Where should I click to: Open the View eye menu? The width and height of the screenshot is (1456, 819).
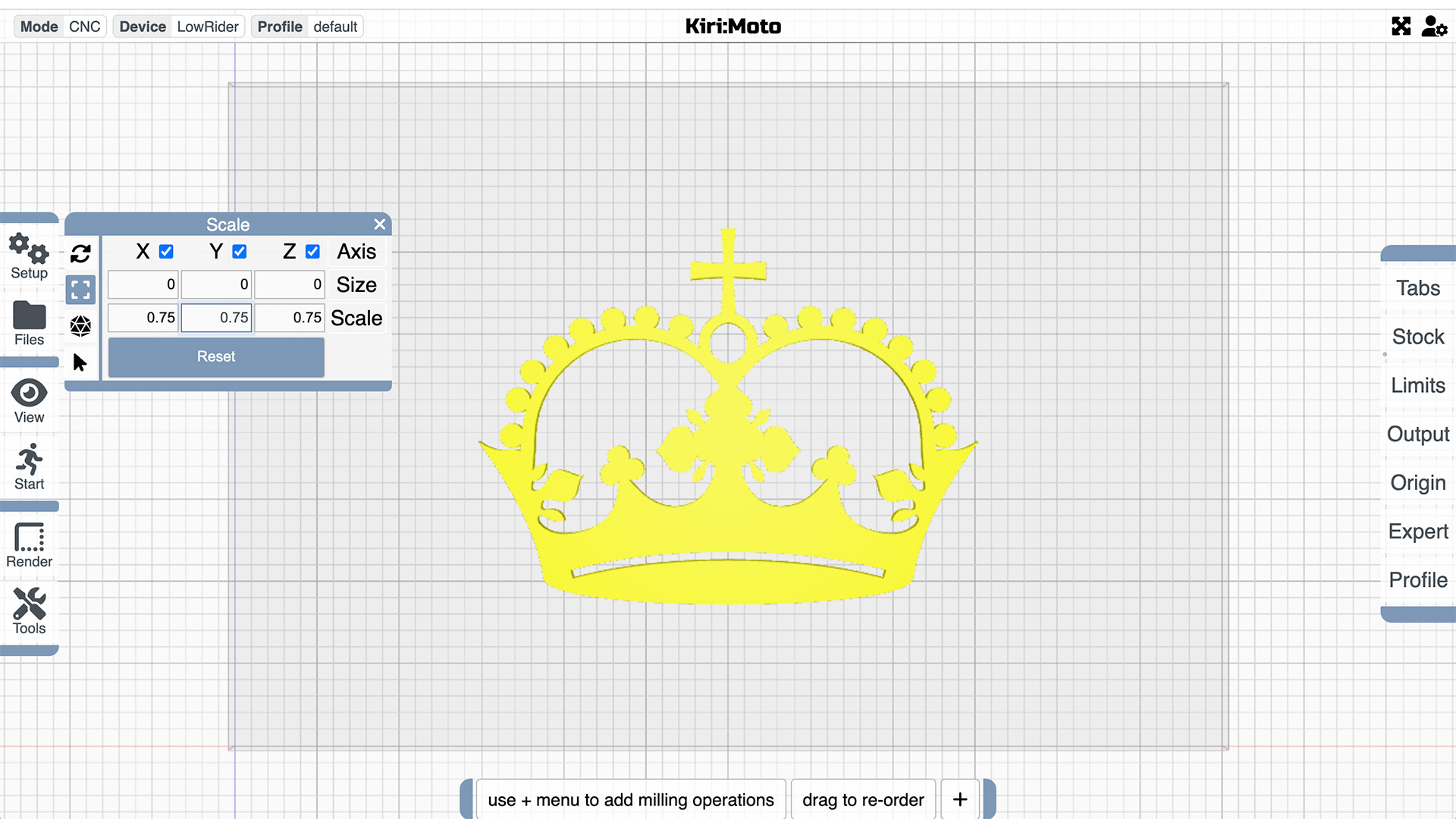[29, 401]
